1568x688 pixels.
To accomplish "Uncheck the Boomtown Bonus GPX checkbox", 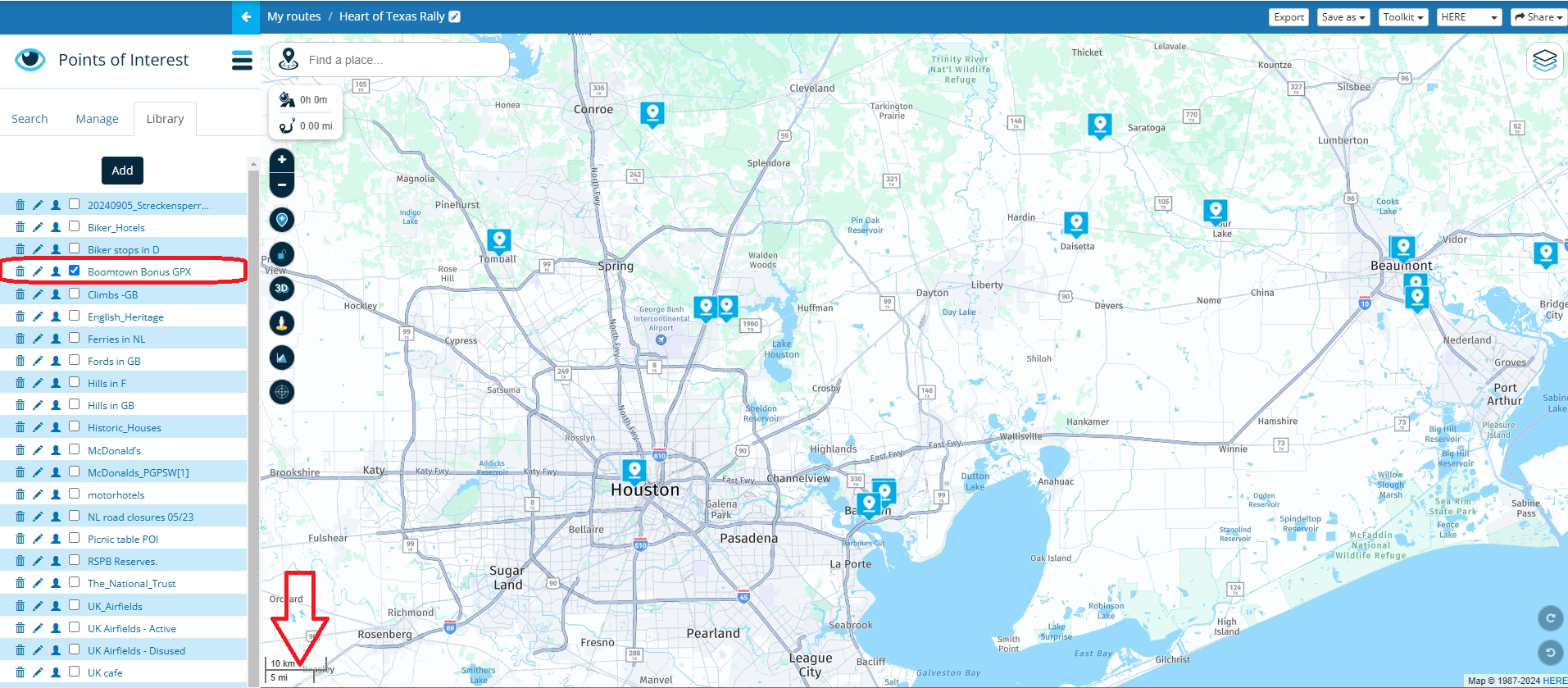I will pos(75,271).
